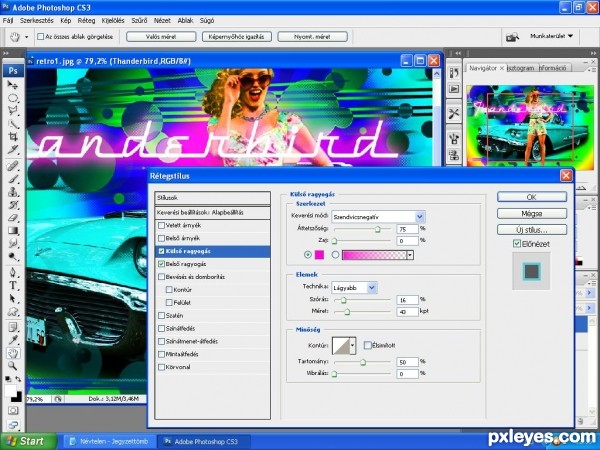Viewport: 600px width, 450px height.
Task: Select the Gradient tool
Action: 13,230
